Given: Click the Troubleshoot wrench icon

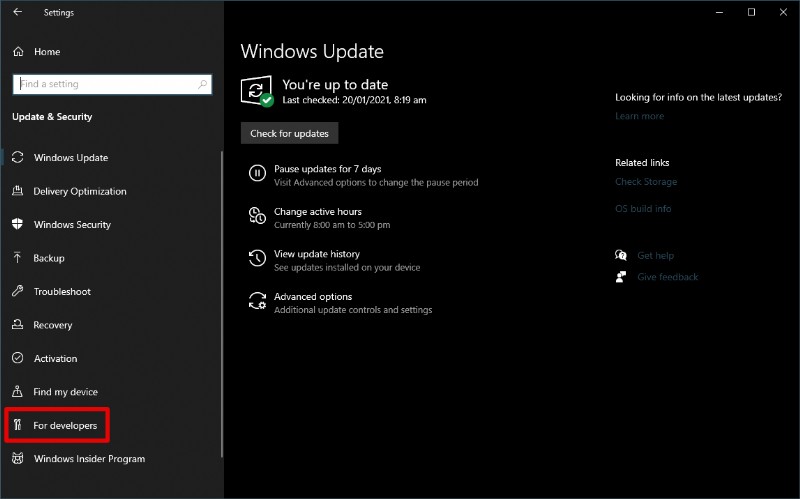Looking at the screenshot, I should click(17, 292).
